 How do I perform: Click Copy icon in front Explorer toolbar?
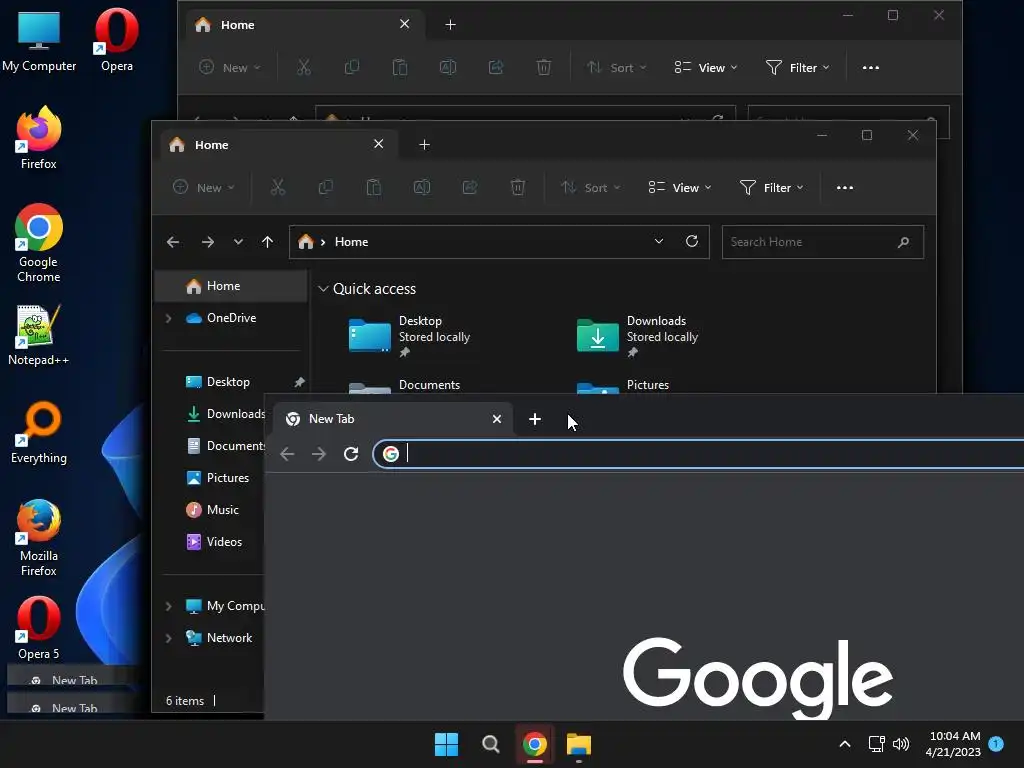click(325, 187)
